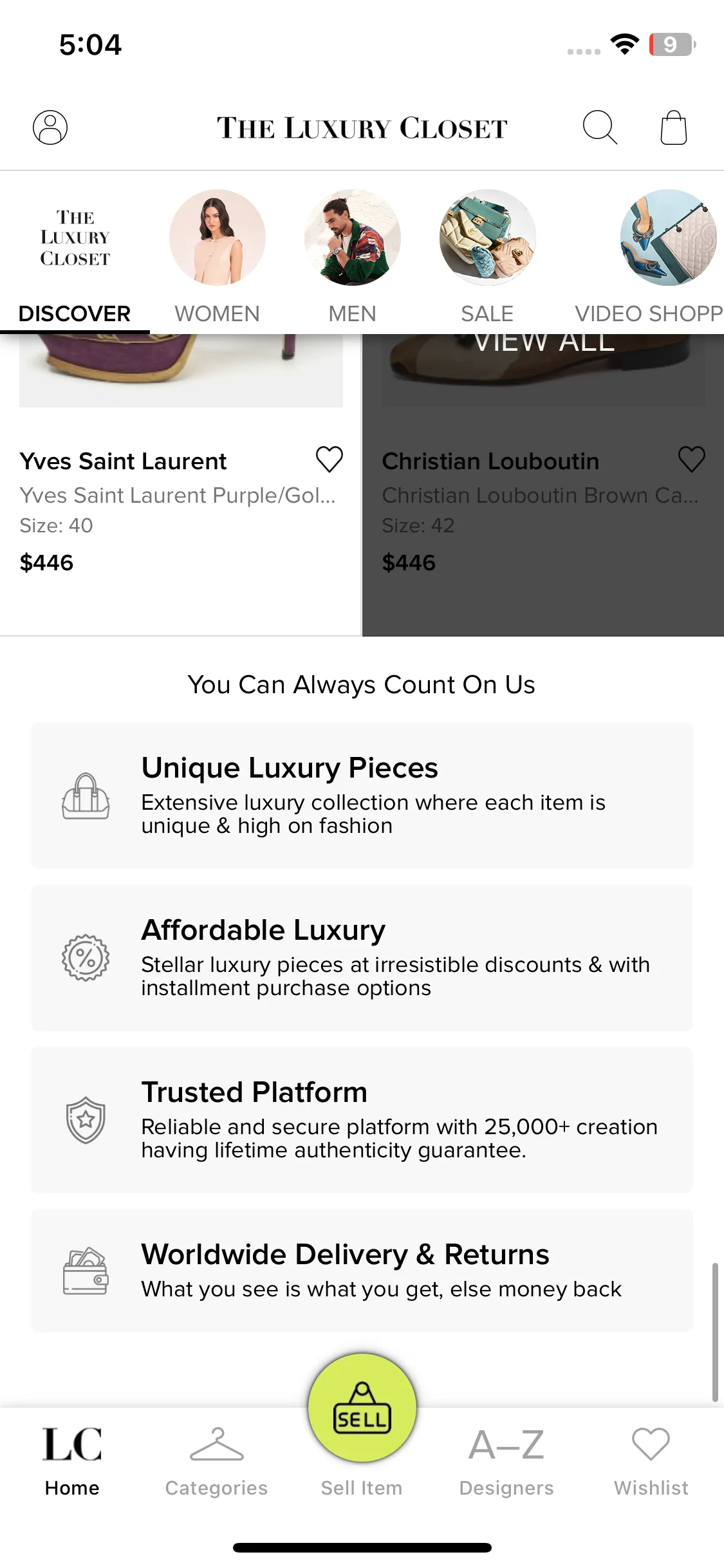
Task: Open the user profile icon
Action: coord(50,127)
